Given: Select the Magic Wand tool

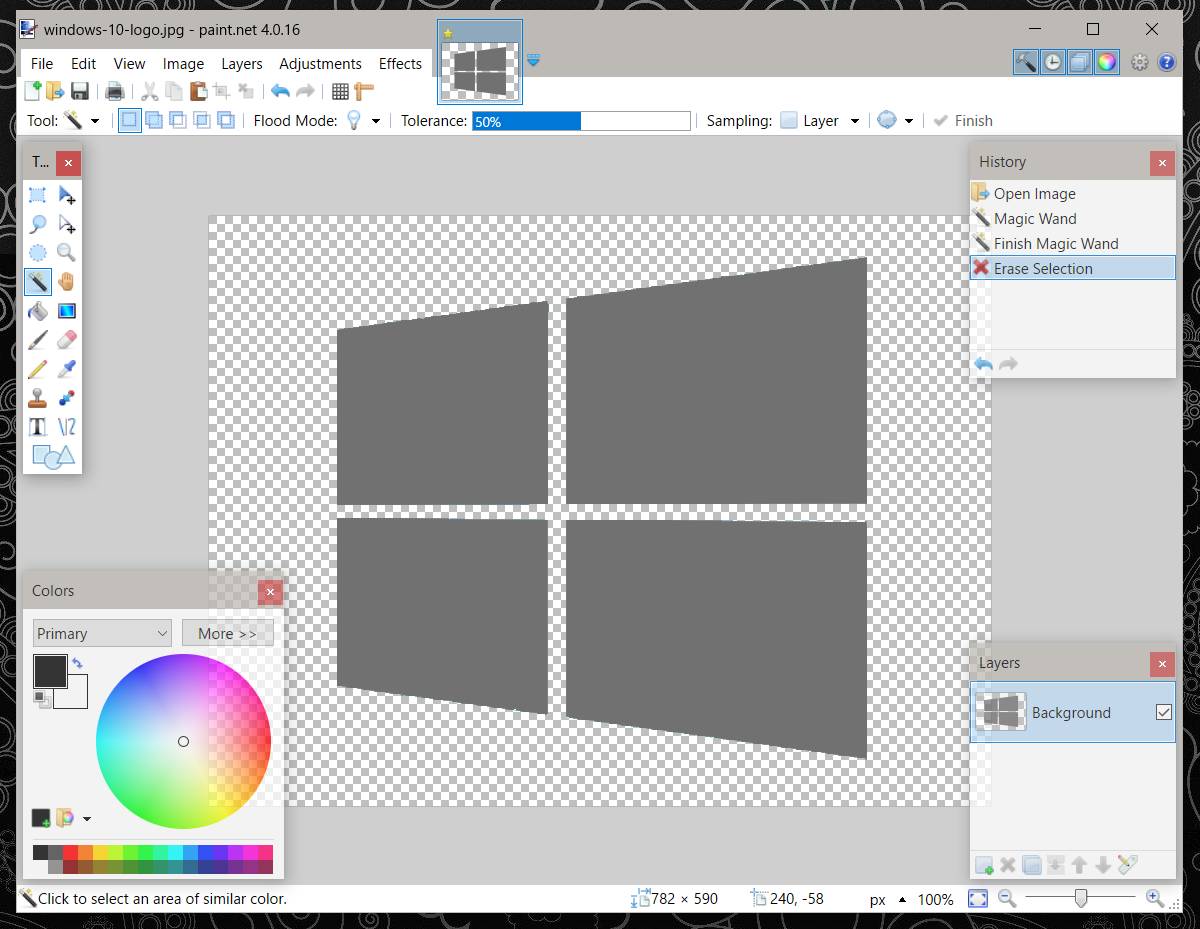Looking at the screenshot, I should click(x=38, y=282).
